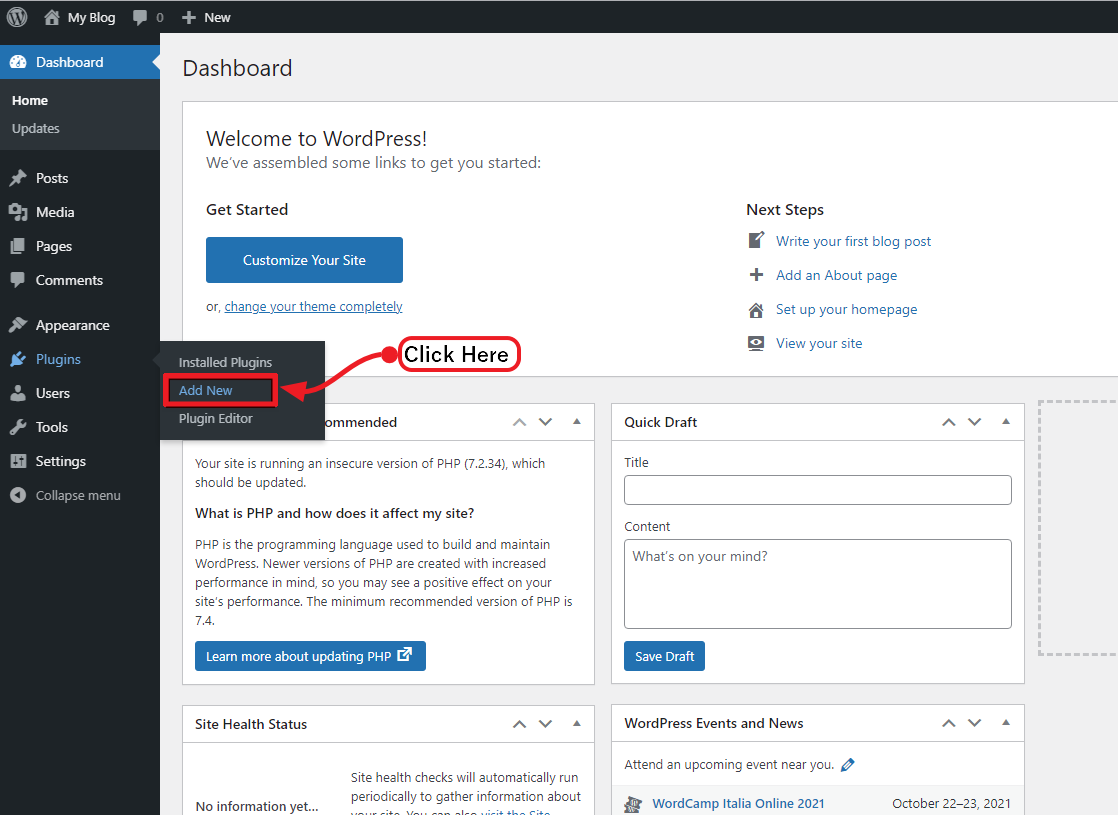Open Installed Plugins submenu item

[x=225, y=362]
